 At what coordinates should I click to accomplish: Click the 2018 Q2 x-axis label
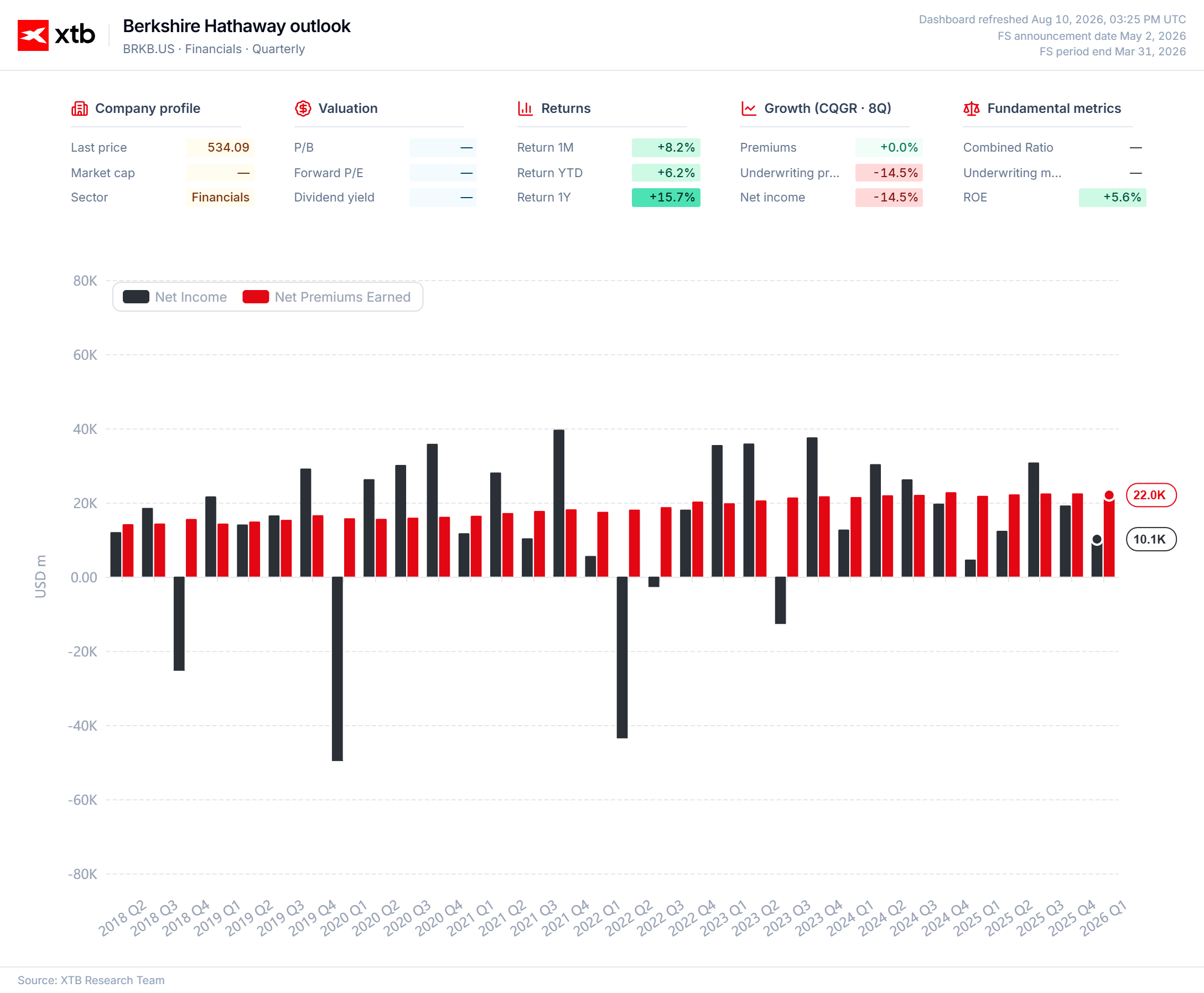click(122, 918)
